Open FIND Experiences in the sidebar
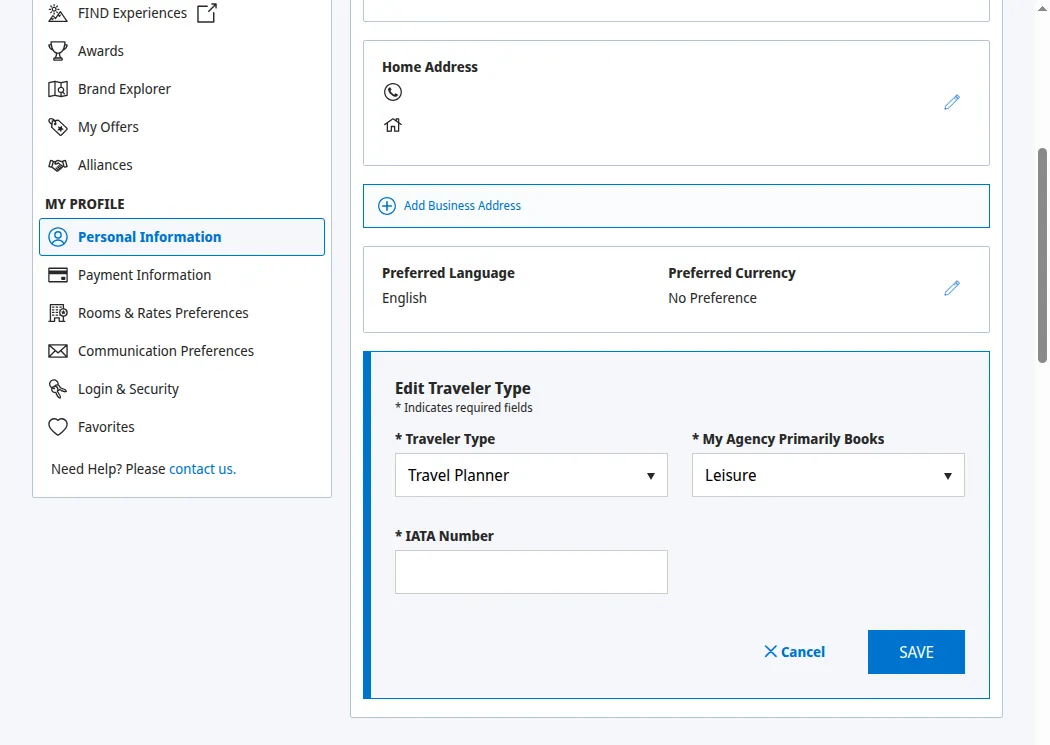Viewport: 1050px width, 745px height. click(133, 13)
